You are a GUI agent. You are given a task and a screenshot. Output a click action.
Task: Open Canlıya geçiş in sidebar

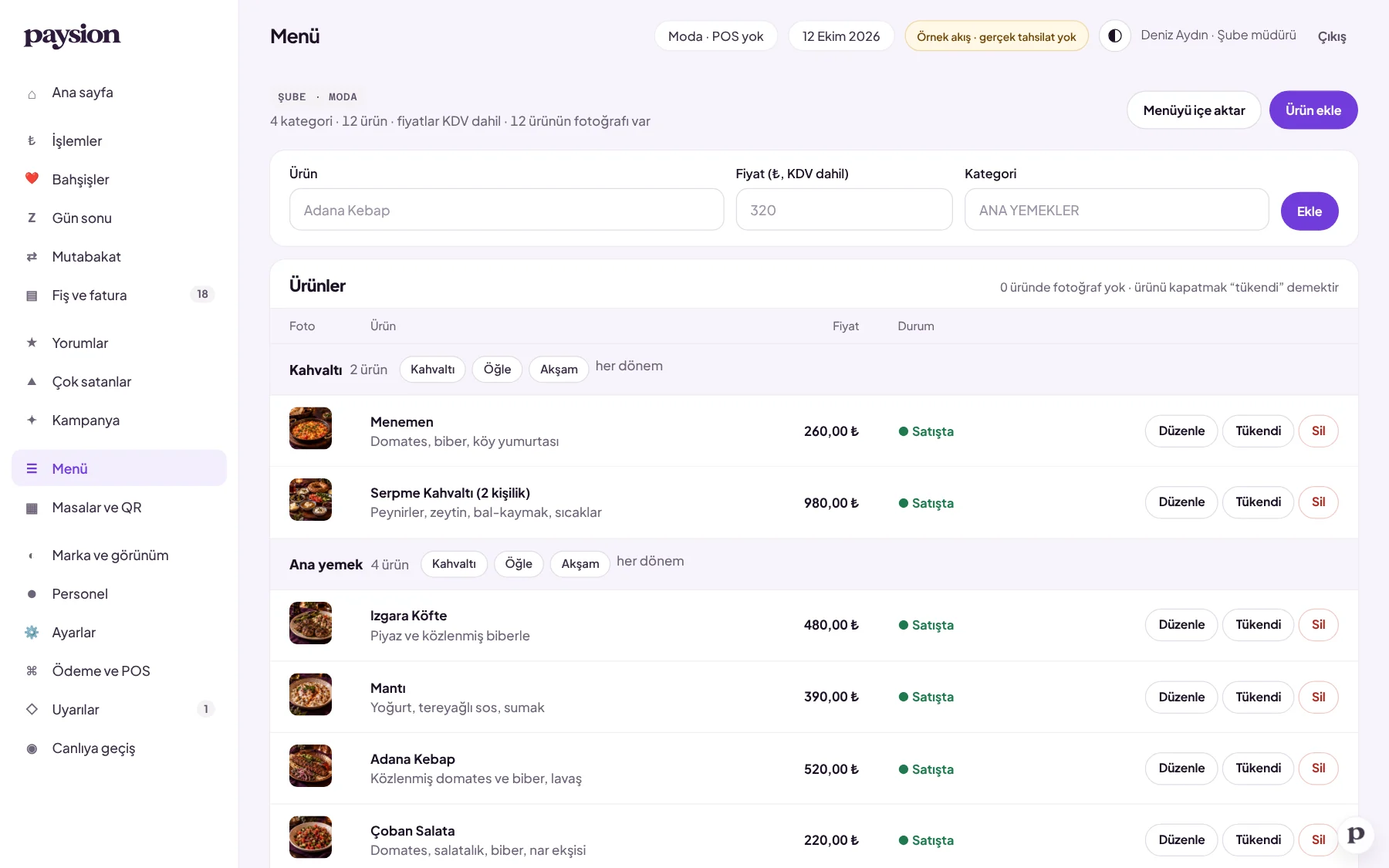pyautogui.click(x=119, y=748)
